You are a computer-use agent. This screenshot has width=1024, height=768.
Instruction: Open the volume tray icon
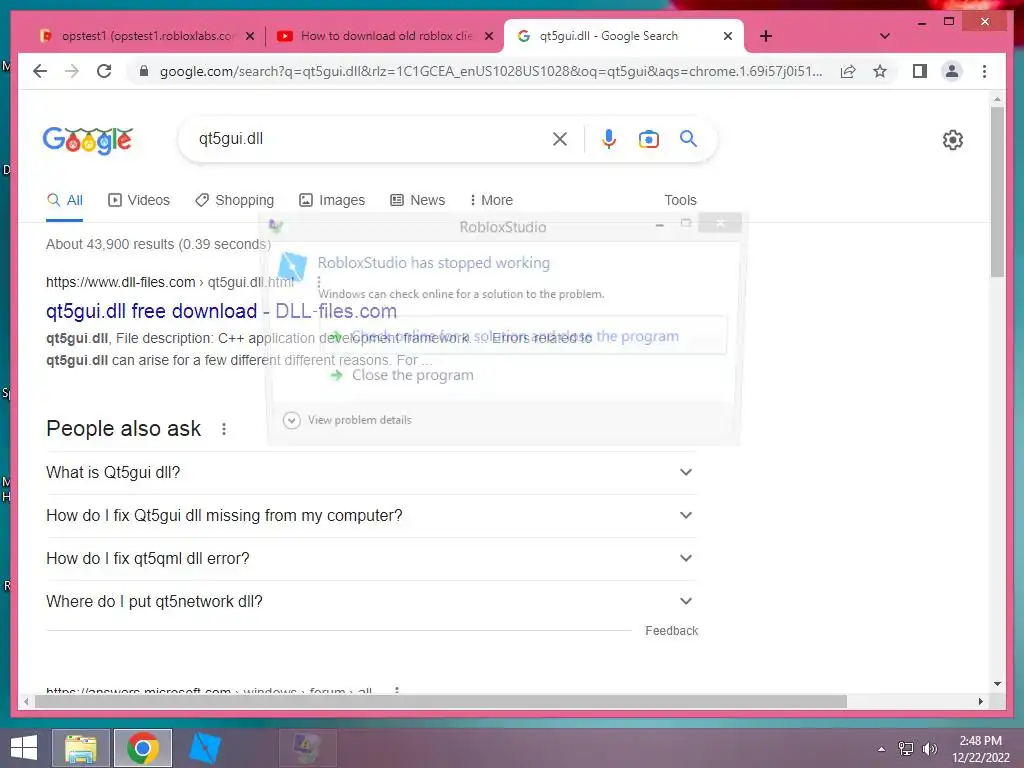(929, 749)
